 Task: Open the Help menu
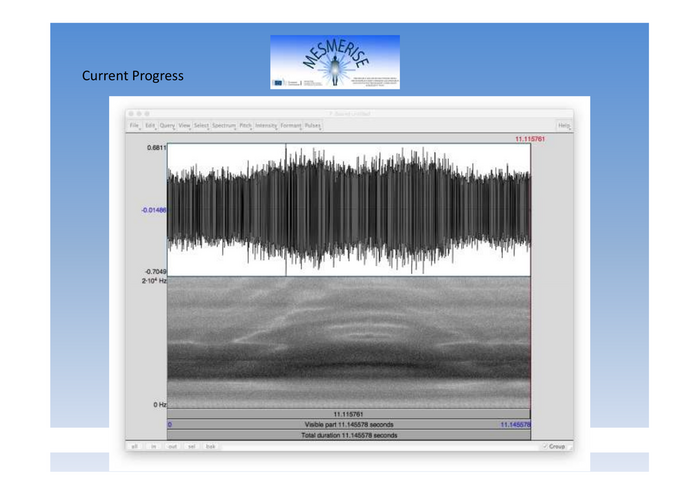[x=564, y=125]
